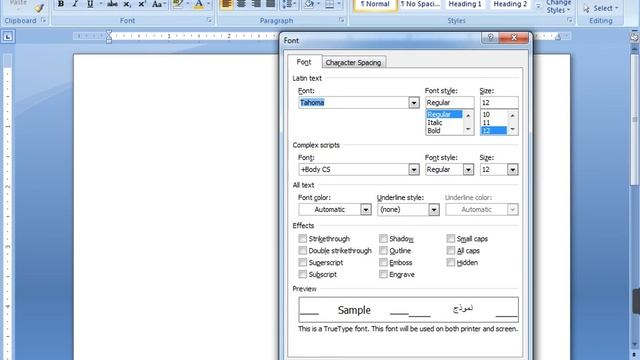Viewport: 640px width, 360px height.
Task: Select the Format Painter brush
Action: pyautogui.click(x=39, y=7)
